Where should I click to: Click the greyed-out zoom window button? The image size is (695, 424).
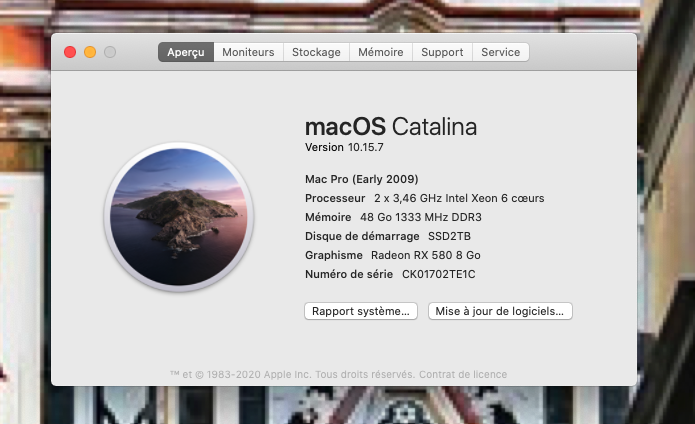(110, 52)
